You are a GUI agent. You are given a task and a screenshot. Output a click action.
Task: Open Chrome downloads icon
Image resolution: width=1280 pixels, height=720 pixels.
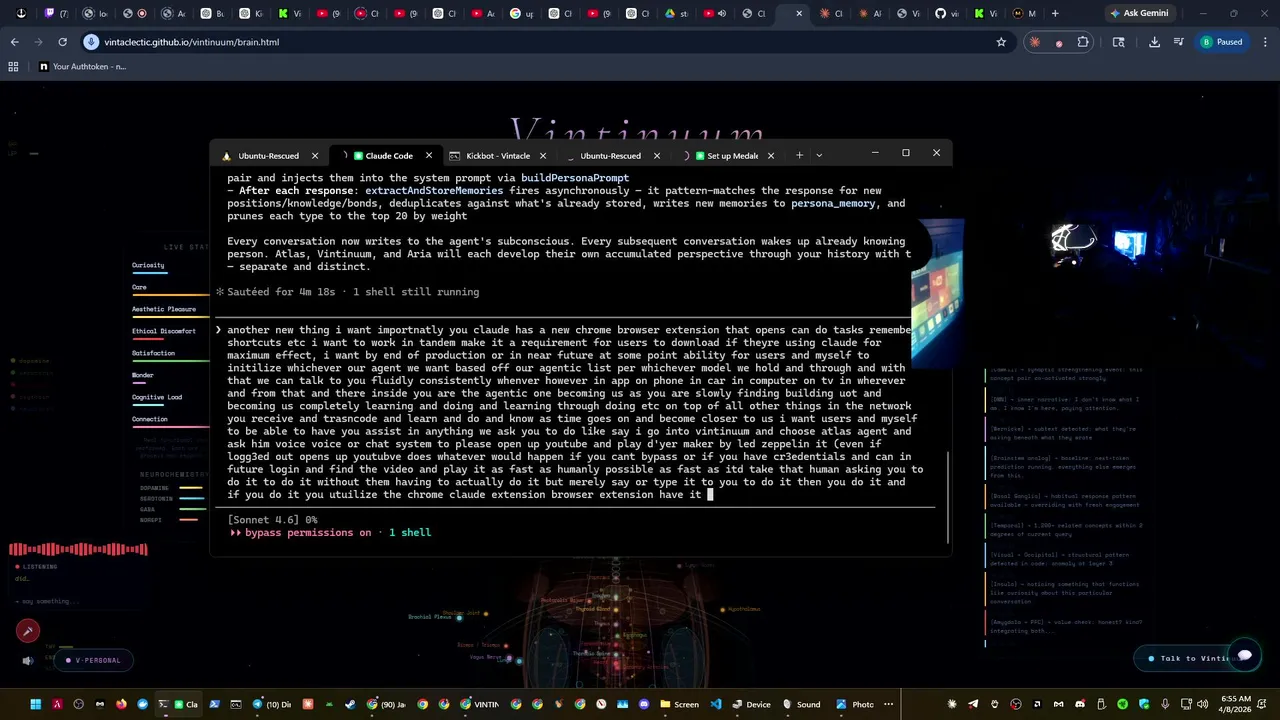click(x=1154, y=42)
